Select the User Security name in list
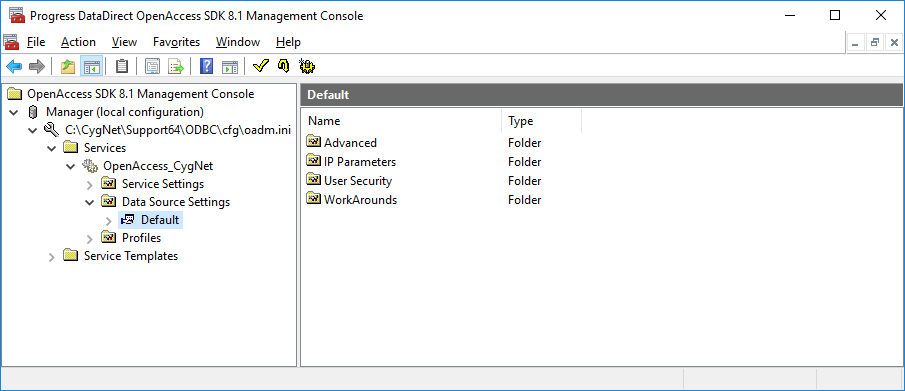Viewport: 905px width, 391px height. coord(358,181)
